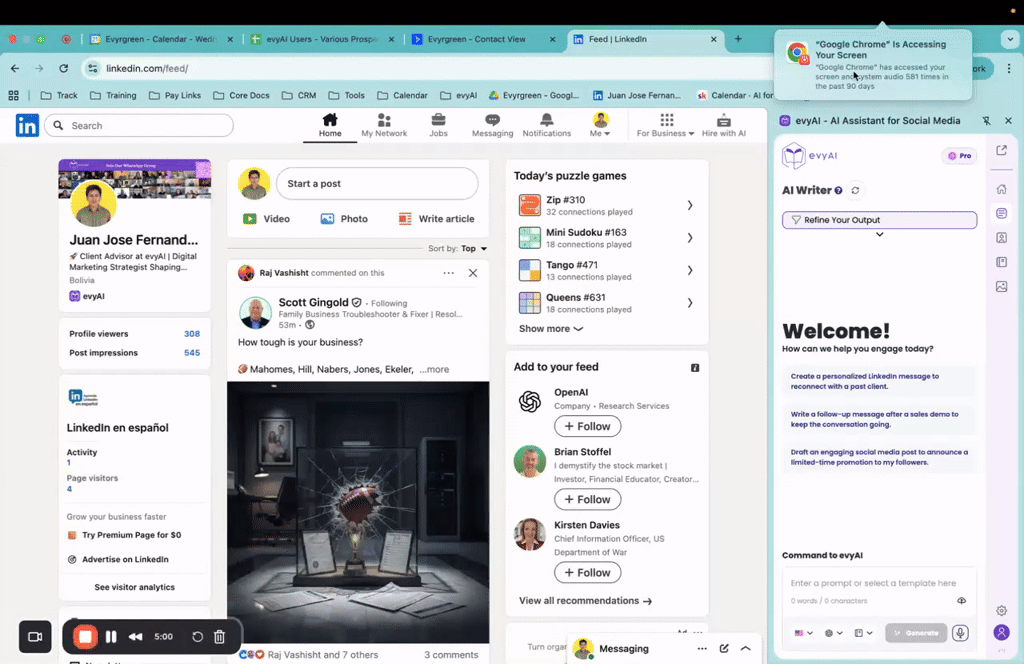Follow OpenAI
This screenshot has height=664, width=1024.
[x=587, y=426]
